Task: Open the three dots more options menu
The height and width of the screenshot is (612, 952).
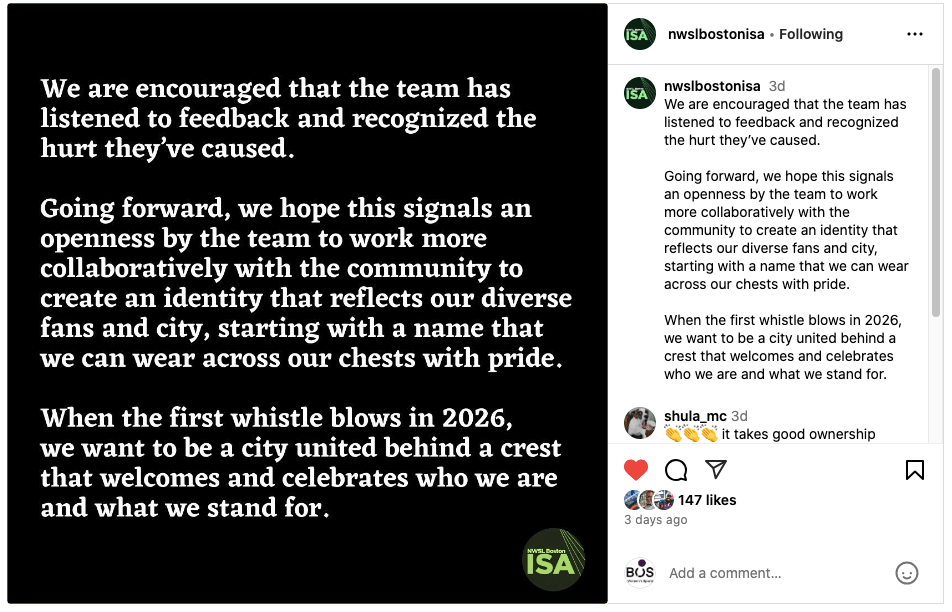Action: (914, 34)
